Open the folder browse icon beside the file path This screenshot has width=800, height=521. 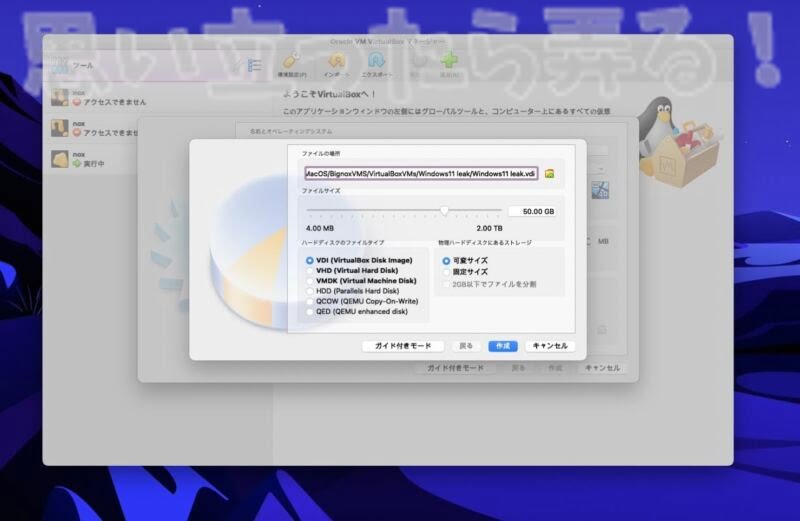point(549,174)
